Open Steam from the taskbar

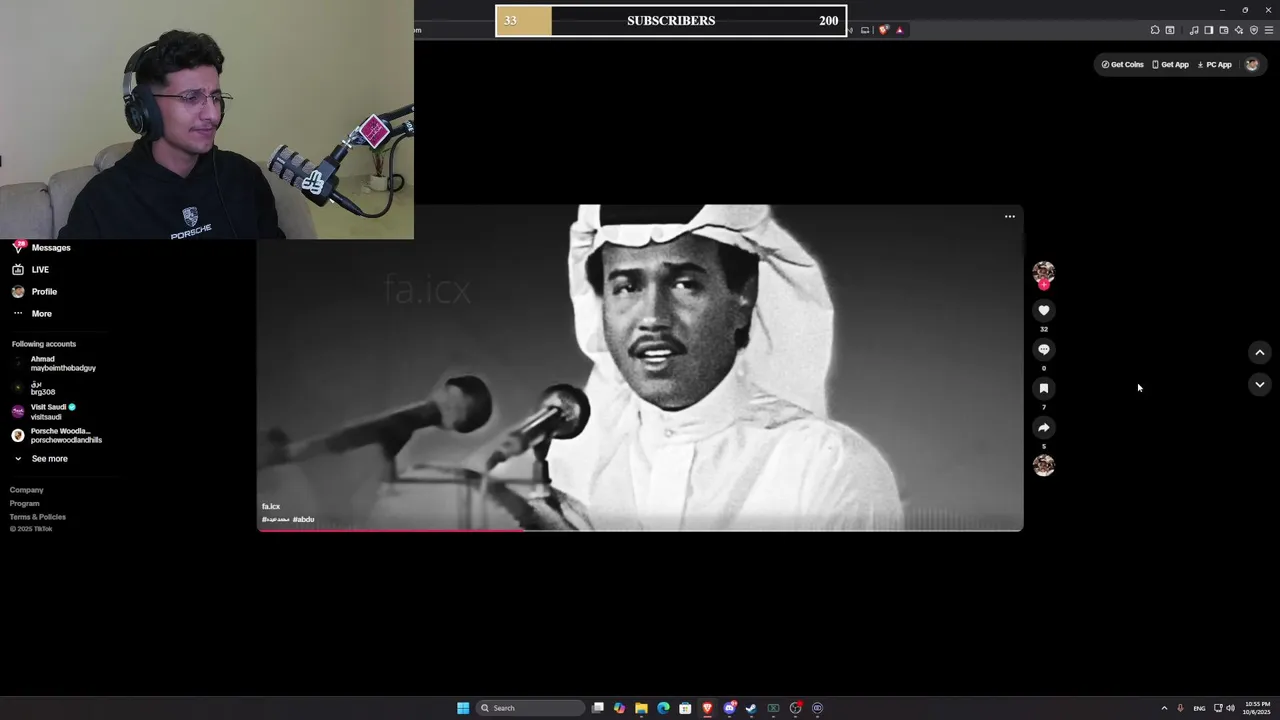click(x=751, y=708)
